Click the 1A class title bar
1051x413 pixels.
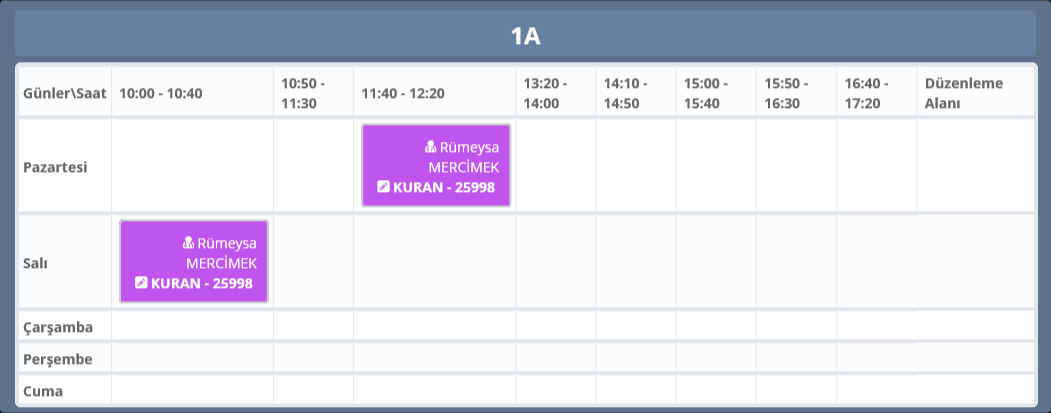[x=525, y=37]
